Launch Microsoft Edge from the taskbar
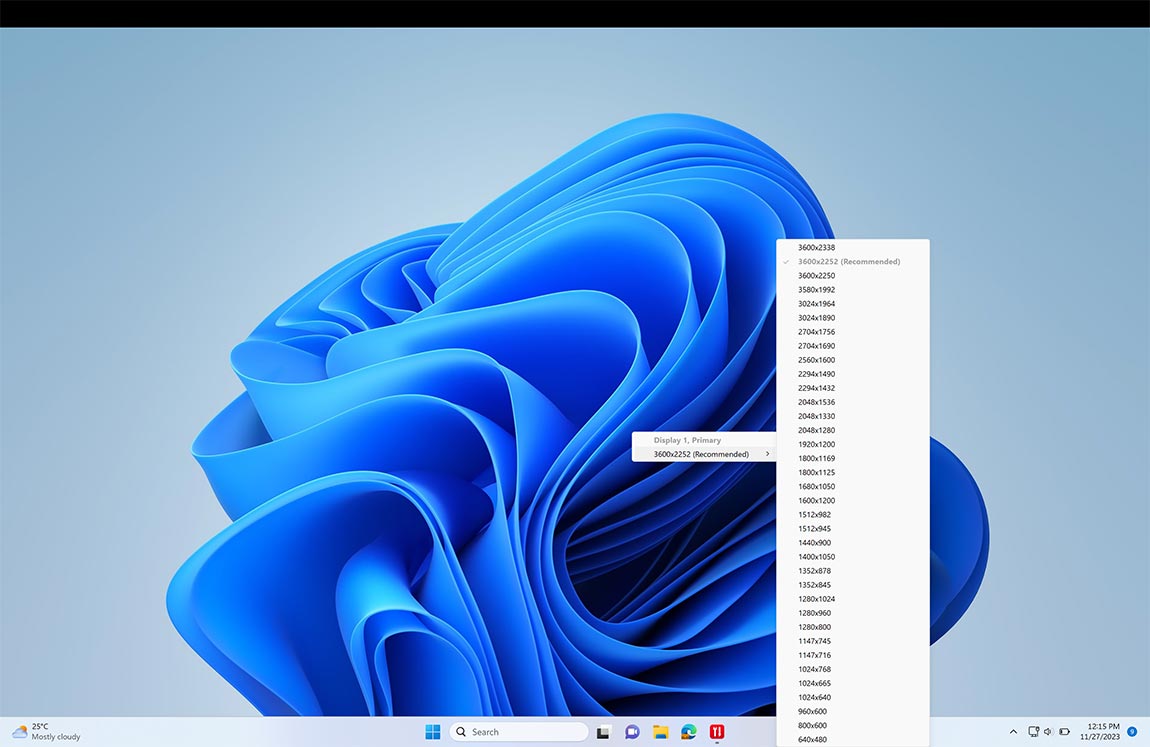 pos(689,732)
